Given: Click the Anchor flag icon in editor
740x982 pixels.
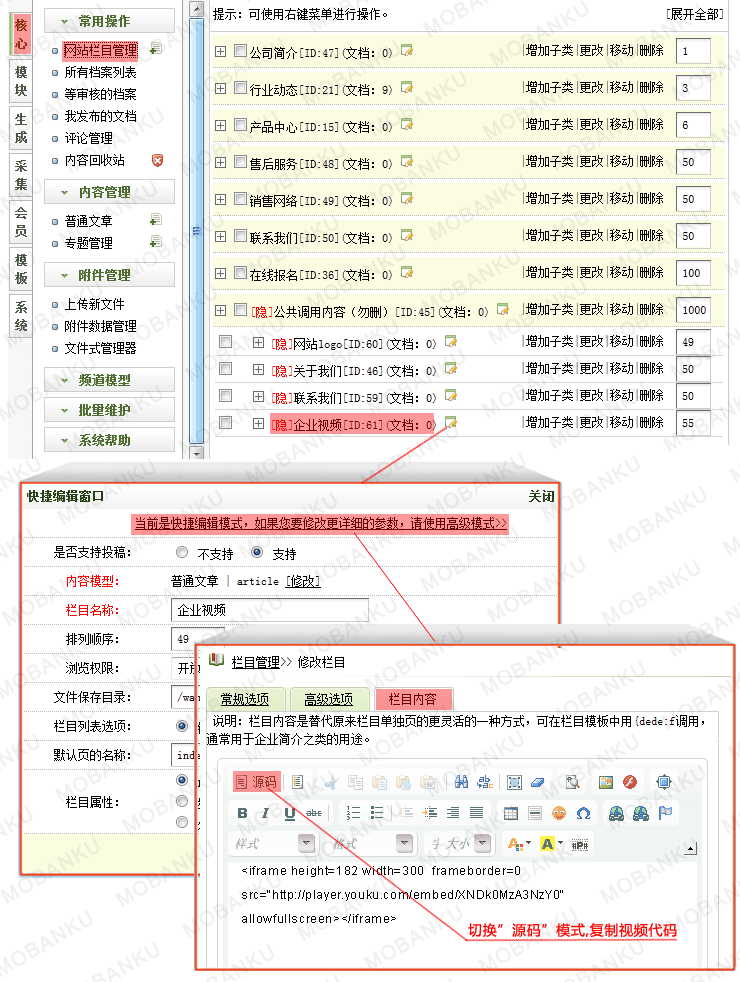Looking at the screenshot, I should [x=665, y=812].
